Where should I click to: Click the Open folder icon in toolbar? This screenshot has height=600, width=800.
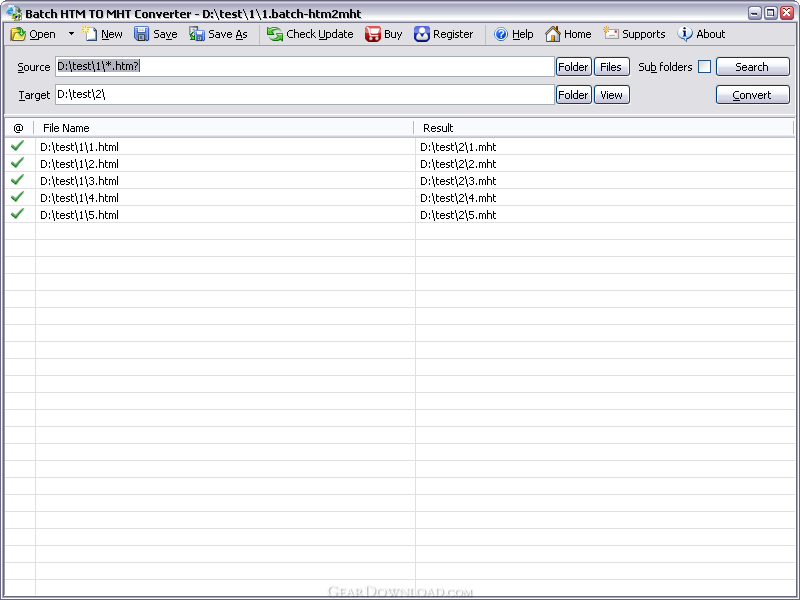[18, 34]
